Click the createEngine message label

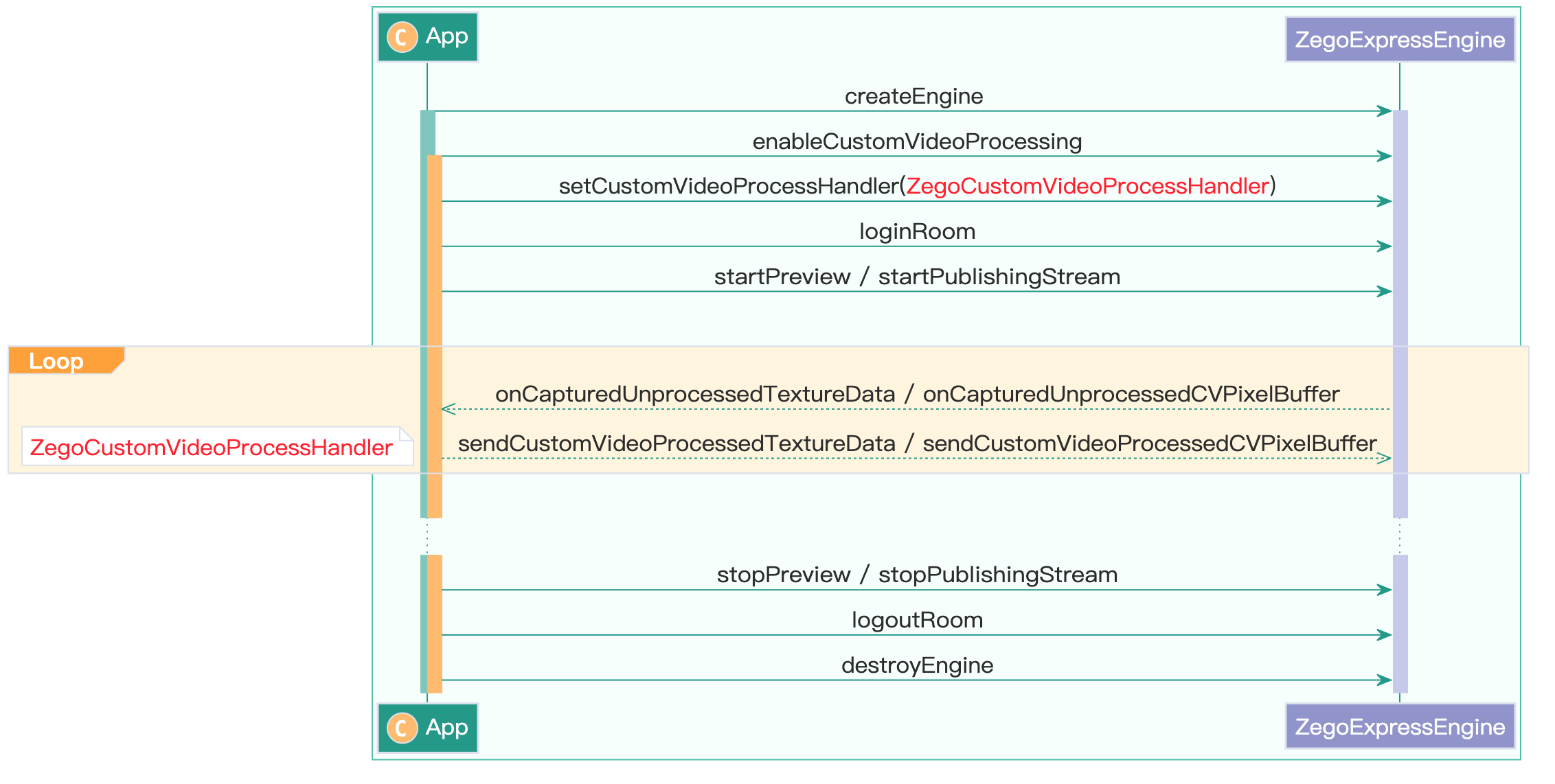coord(913,96)
